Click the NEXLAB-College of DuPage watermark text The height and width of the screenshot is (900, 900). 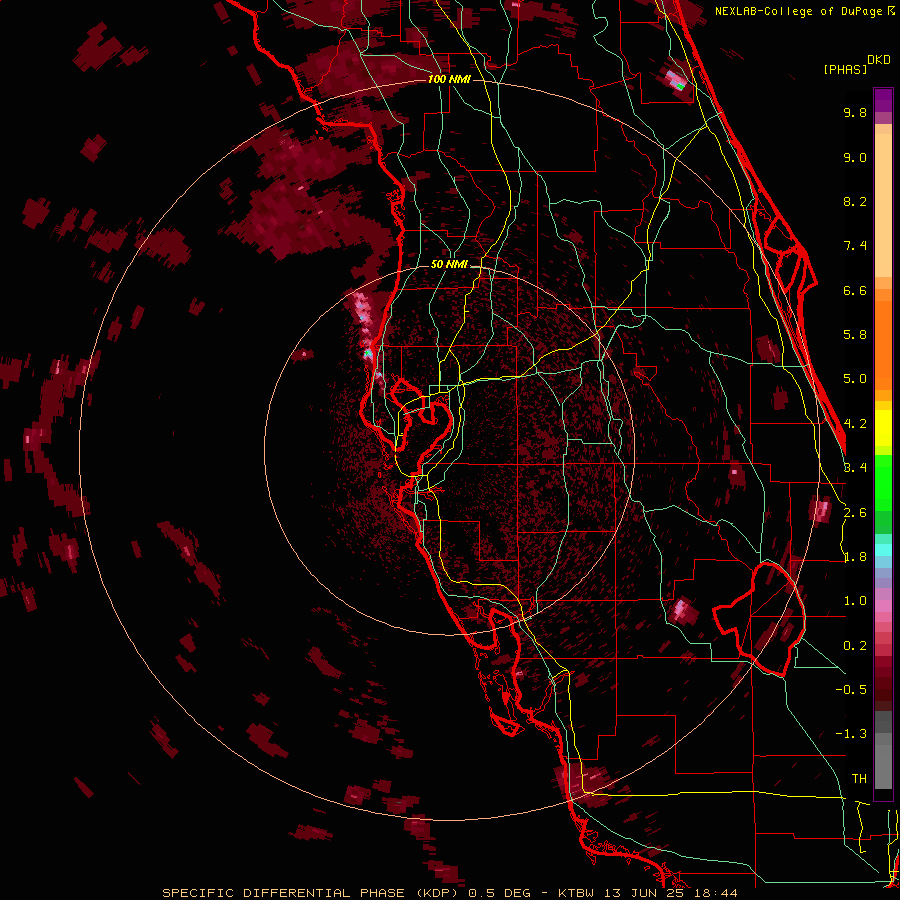pos(804,11)
